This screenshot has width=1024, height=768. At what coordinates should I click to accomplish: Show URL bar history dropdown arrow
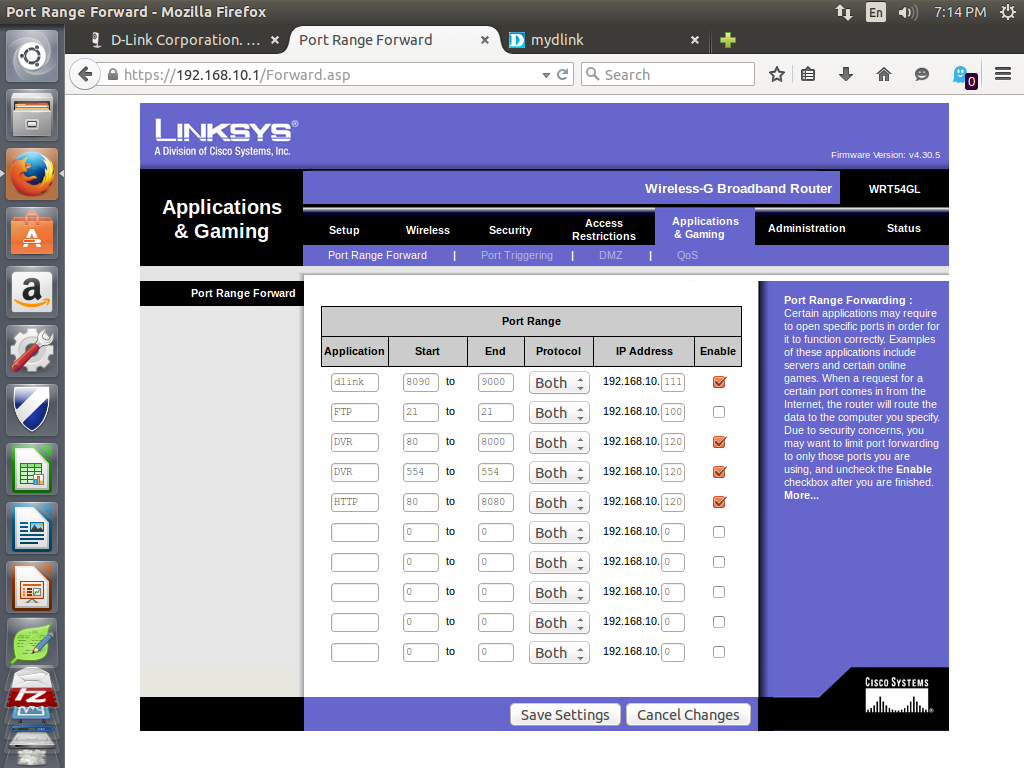coord(546,75)
